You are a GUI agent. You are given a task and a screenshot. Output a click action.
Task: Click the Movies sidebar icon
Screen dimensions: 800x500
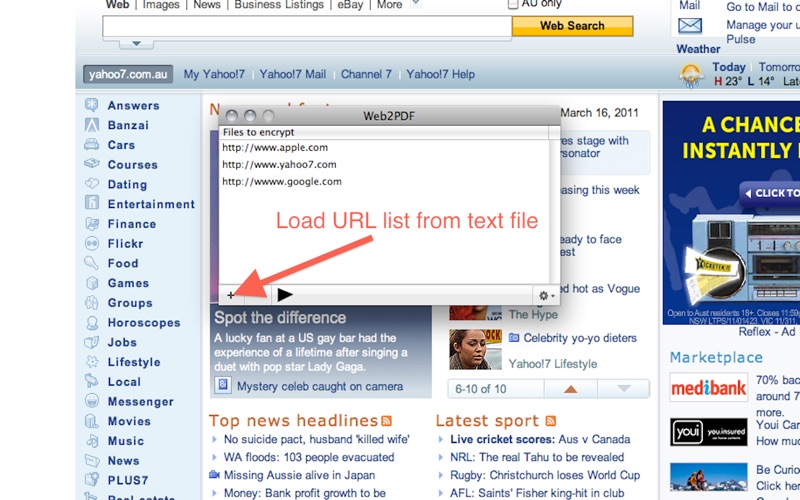point(92,421)
